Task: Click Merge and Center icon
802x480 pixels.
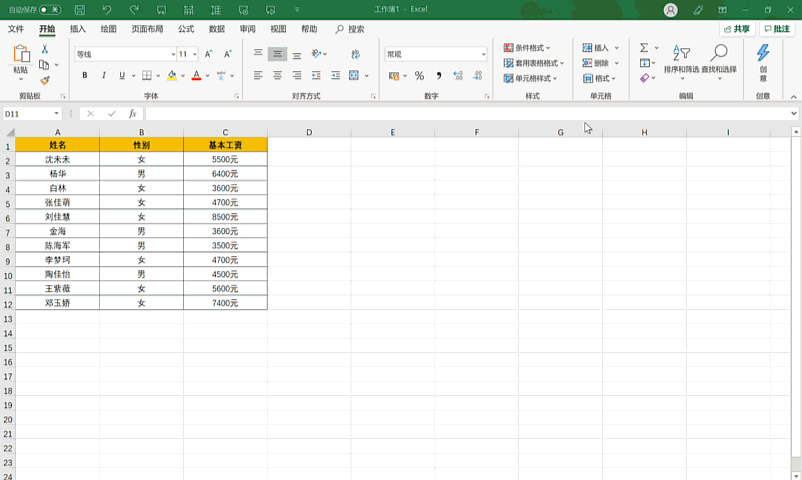Action: (x=353, y=75)
